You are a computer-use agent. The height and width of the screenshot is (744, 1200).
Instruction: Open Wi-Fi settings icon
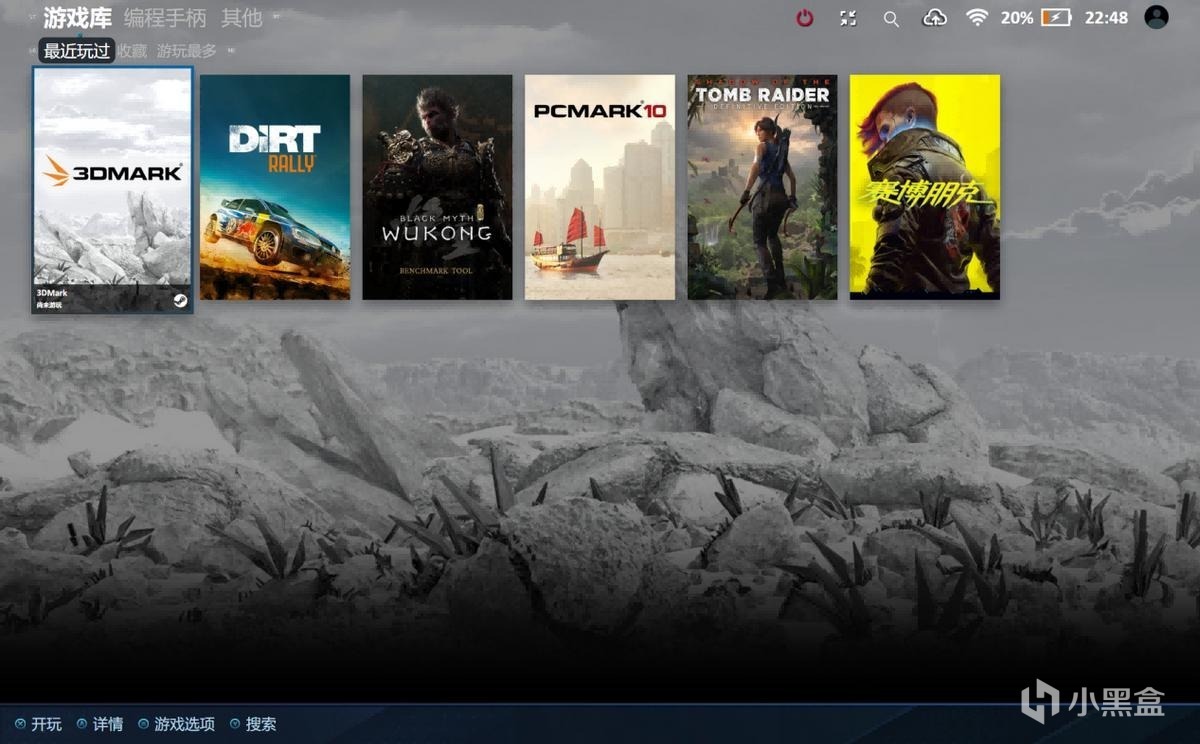977,18
